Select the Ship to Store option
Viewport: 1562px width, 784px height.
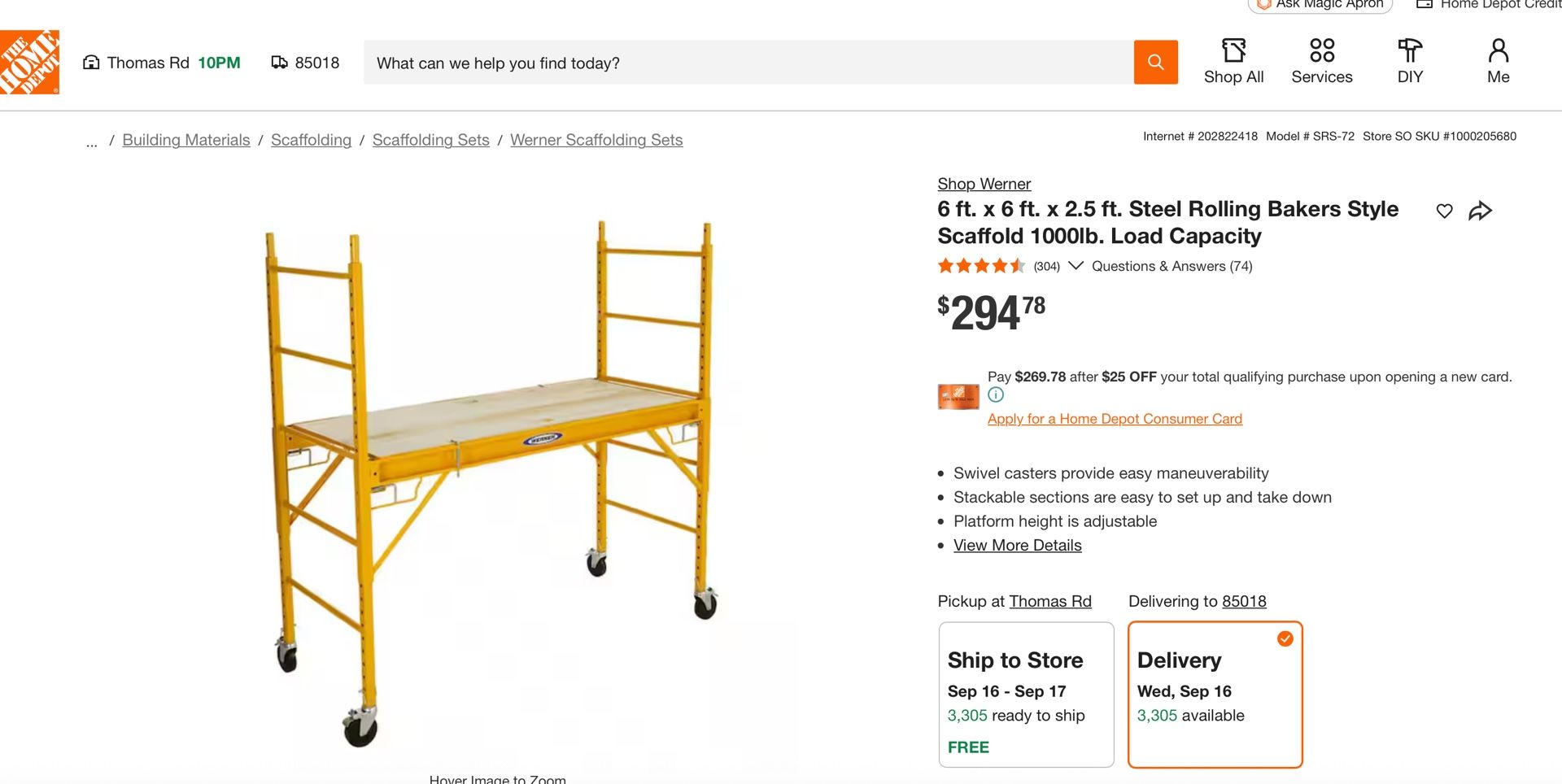tap(1026, 695)
